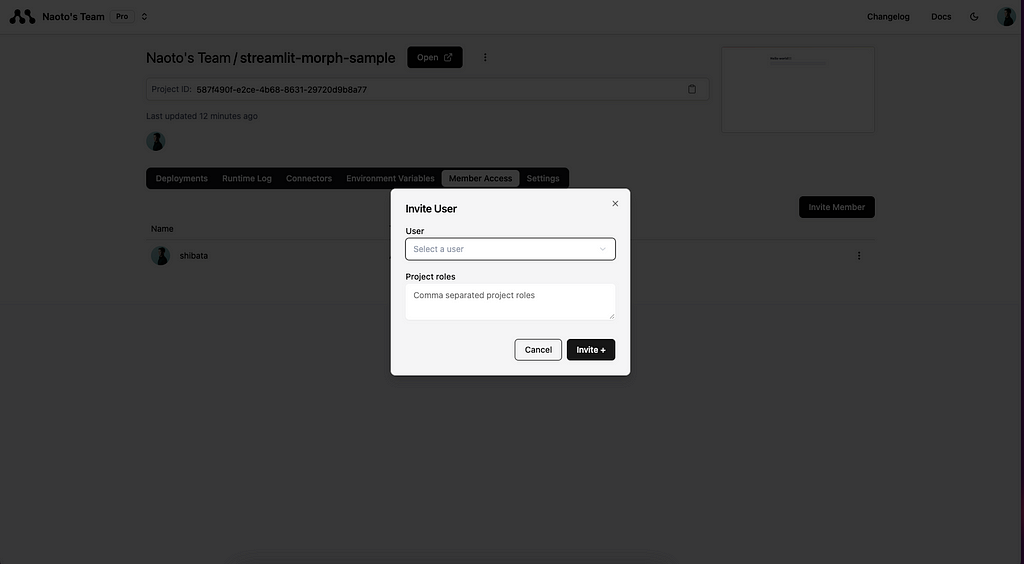Click the Morph logo icon in header

(x=22, y=17)
